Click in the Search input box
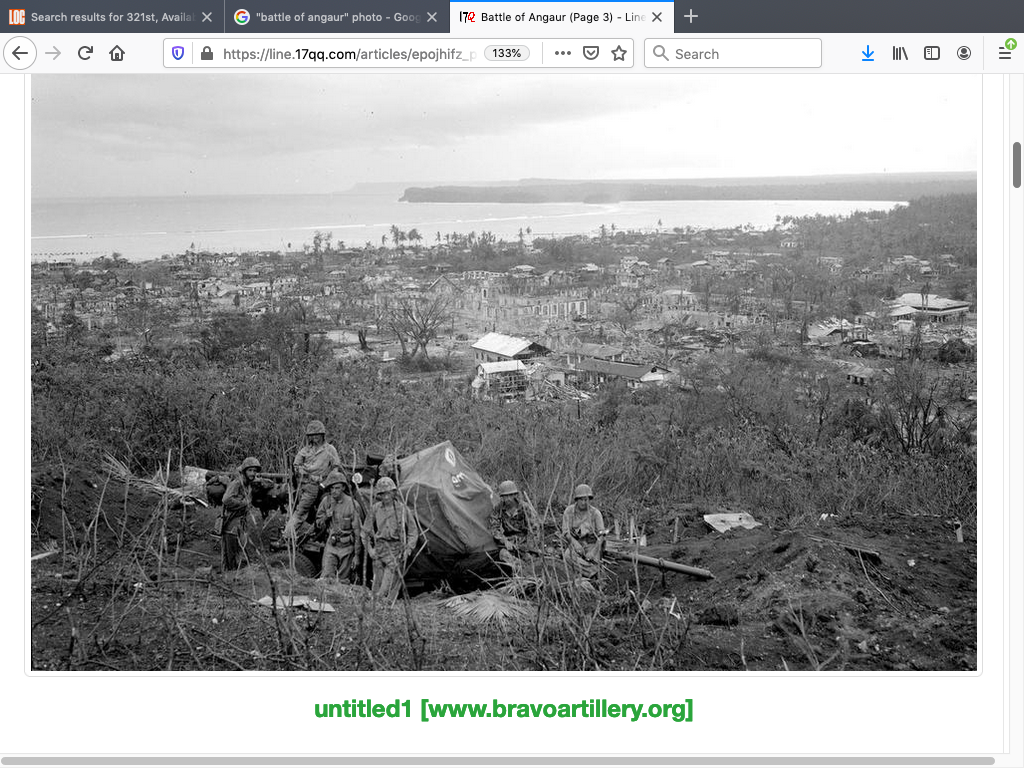The height and width of the screenshot is (768, 1024). pos(740,54)
